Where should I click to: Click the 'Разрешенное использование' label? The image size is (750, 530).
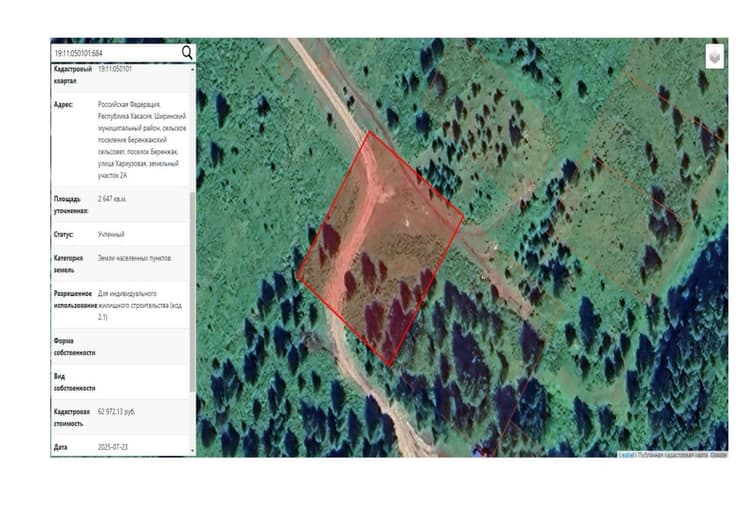click(75, 299)
